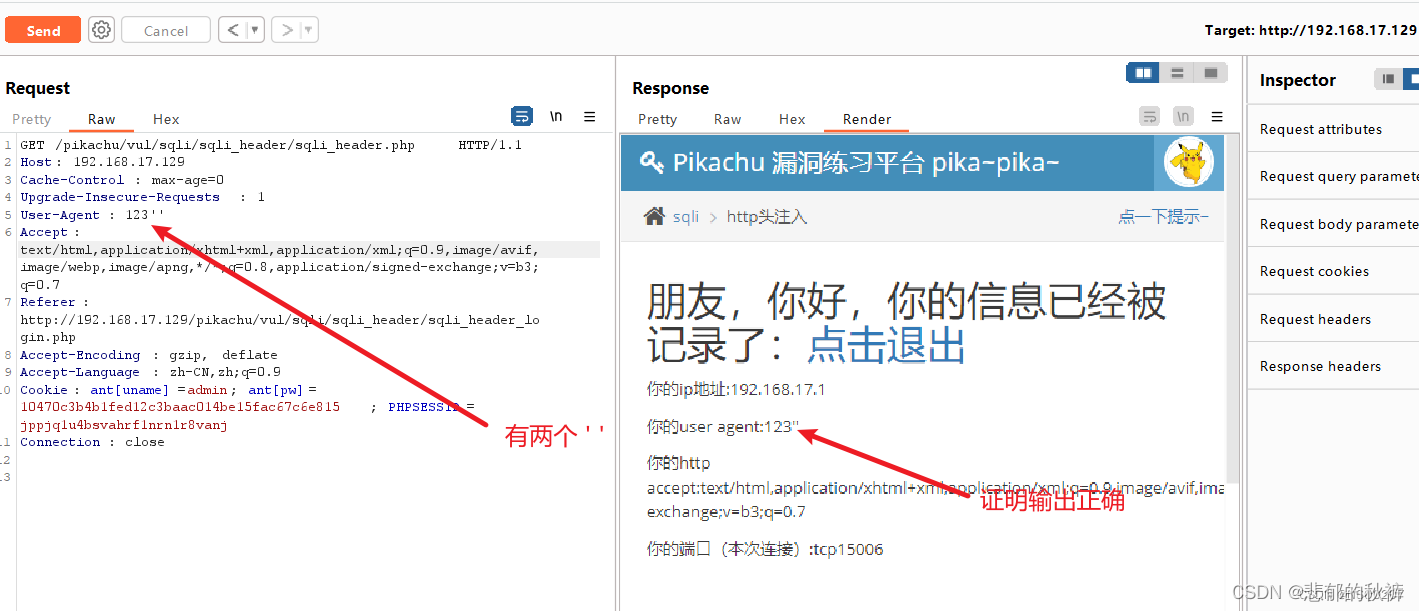This screenshot has width=1419, height=611.
Task: Expand Request cookies in the Inspector
Action: point(1314,270)
